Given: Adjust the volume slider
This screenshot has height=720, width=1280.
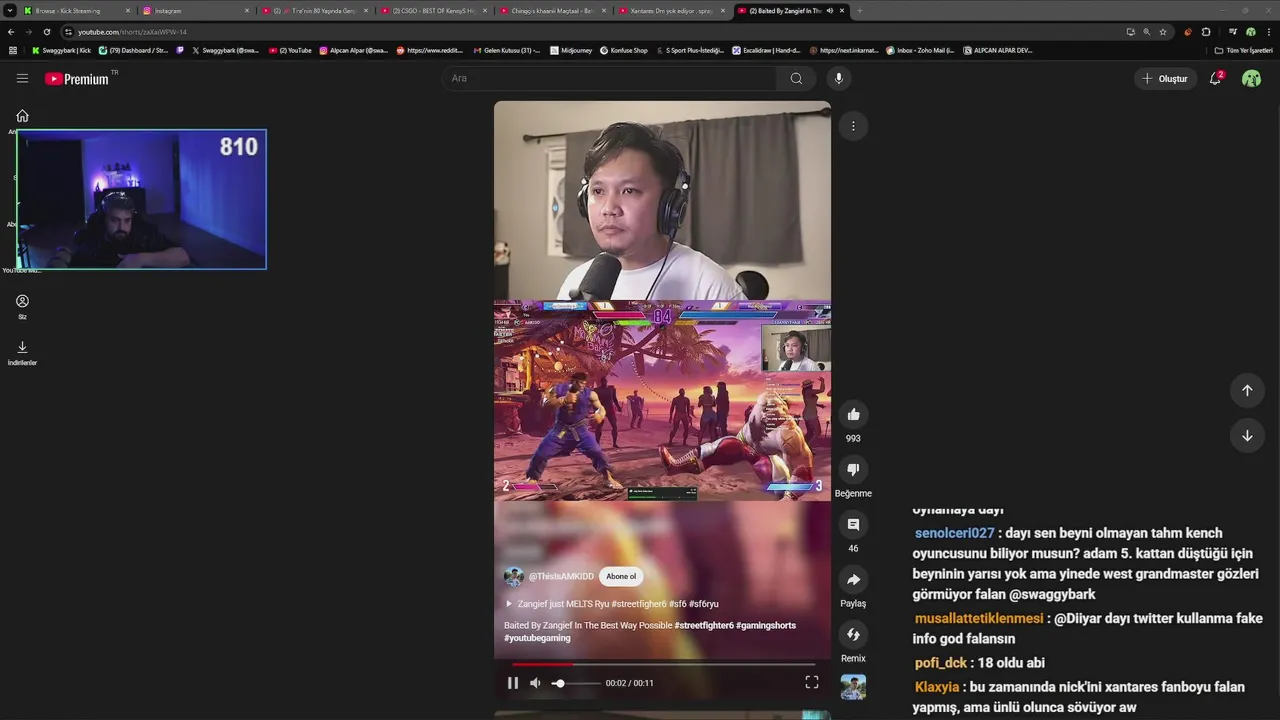Looking at the screenshot, I should tap(577, 683).
